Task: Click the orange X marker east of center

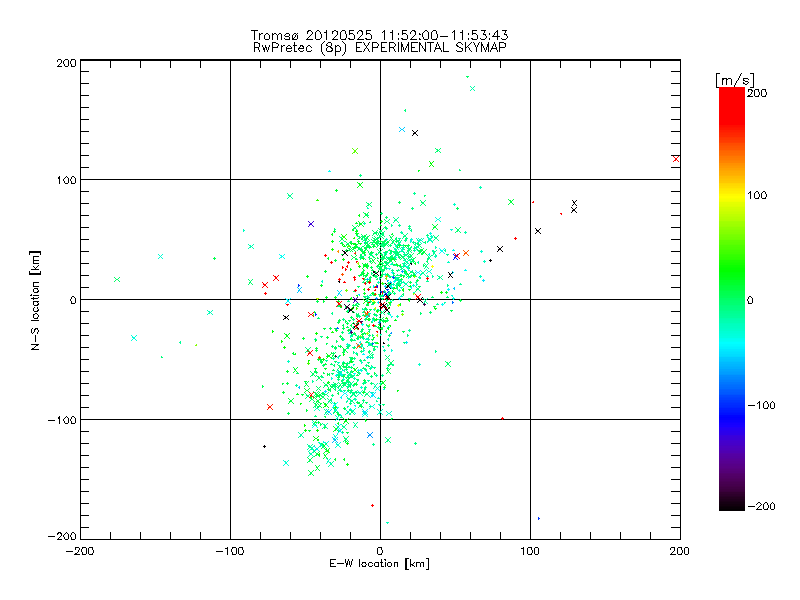Action: point(465,253)
